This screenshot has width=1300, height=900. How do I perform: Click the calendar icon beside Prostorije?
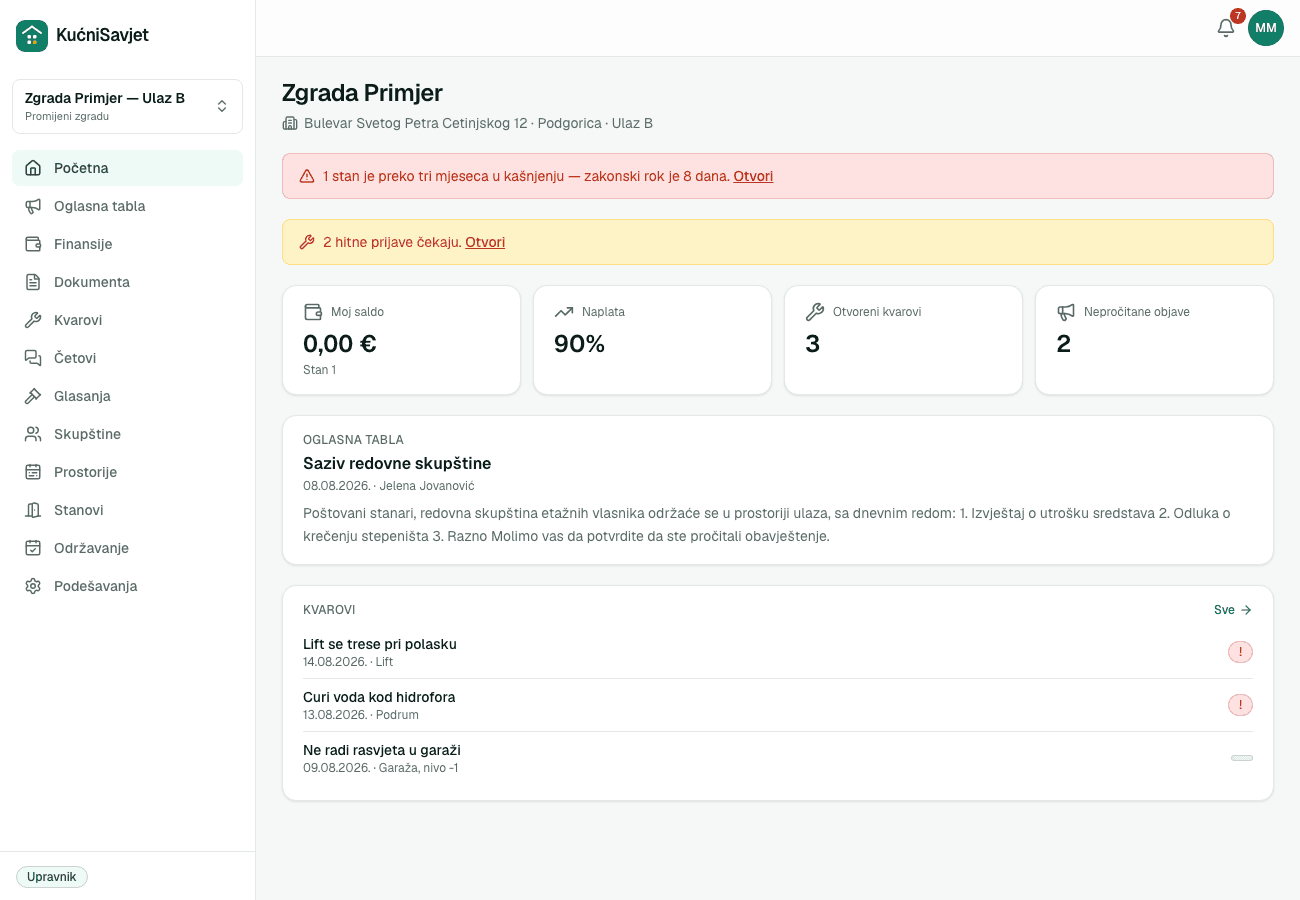click(33, 472)
